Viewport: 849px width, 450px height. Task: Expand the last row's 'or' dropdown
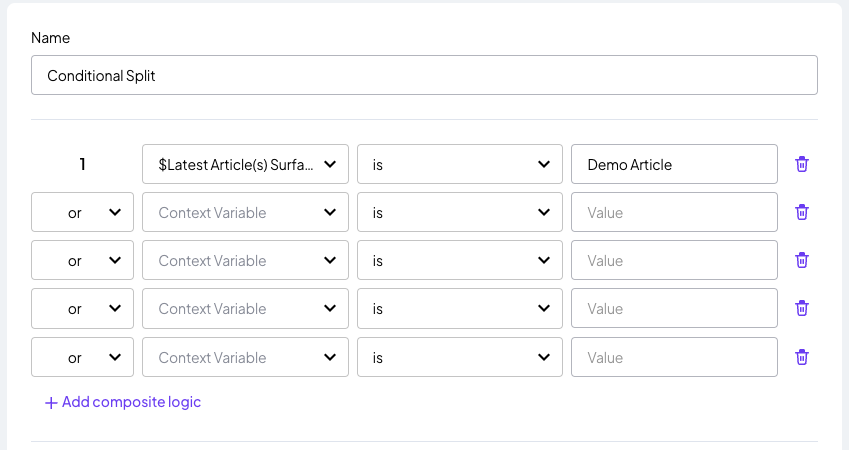pos(82,357)
